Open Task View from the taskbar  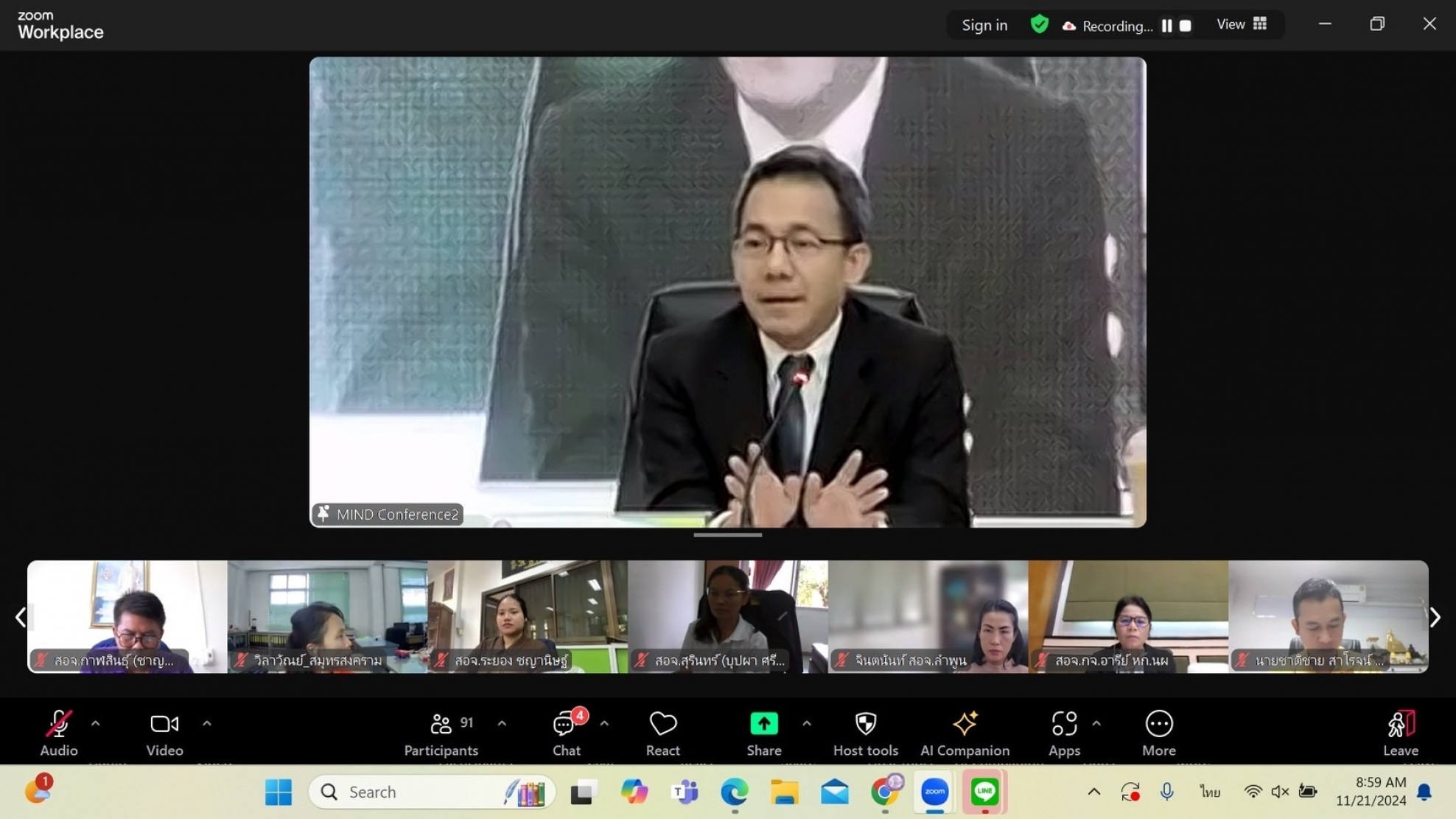click(583, 792)
